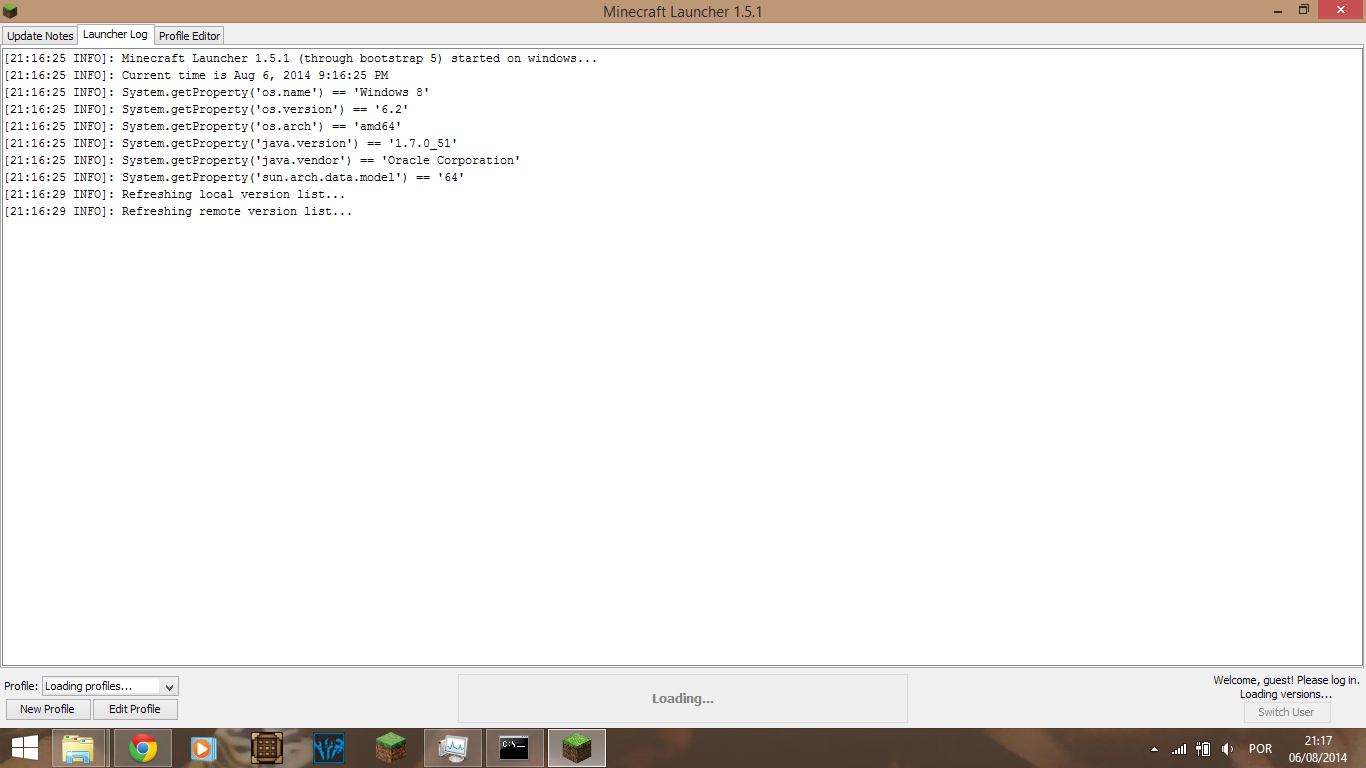Click the "Welcome, guest! Please log in." text
1366x768 pixels.
coord(1286,680)
